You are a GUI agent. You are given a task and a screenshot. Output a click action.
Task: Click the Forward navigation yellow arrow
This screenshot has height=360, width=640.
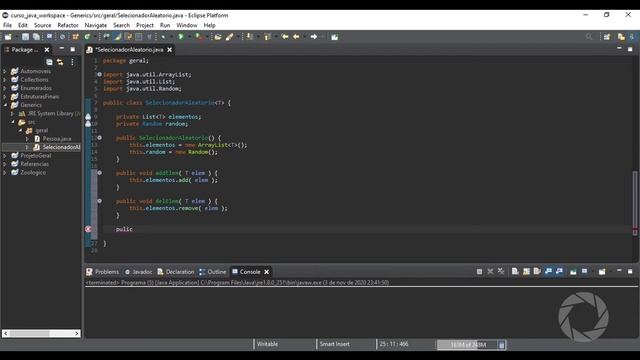313,37
